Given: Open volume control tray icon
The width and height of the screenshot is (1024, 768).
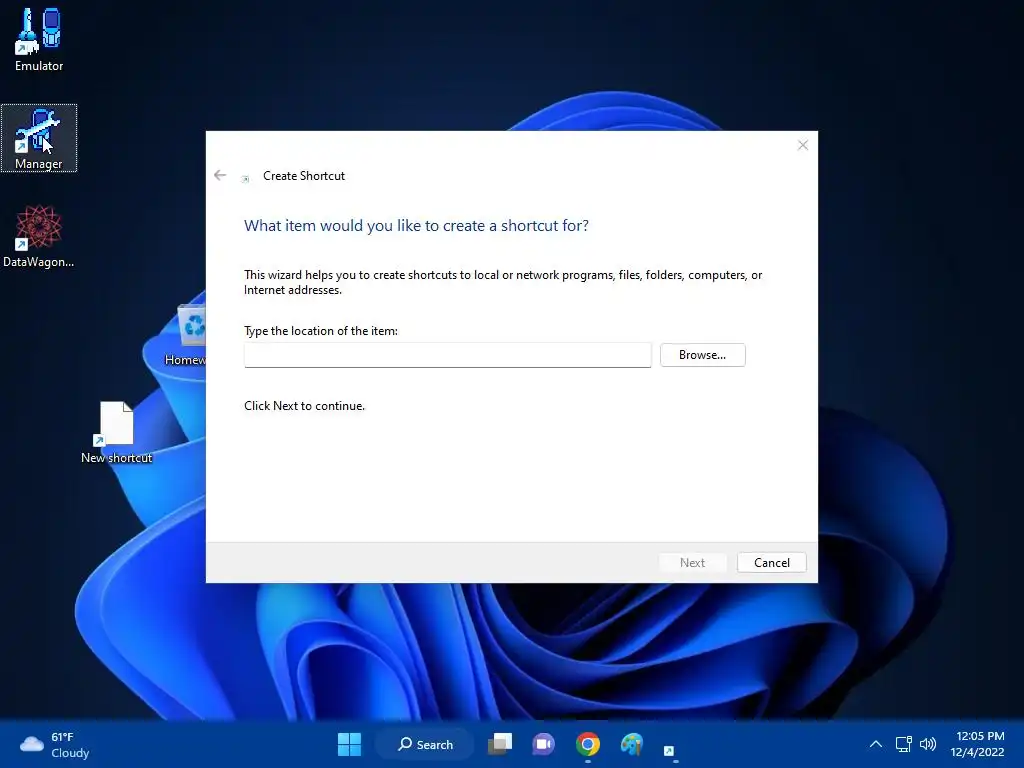Looking at the screenshot, I should coord(928,744).
